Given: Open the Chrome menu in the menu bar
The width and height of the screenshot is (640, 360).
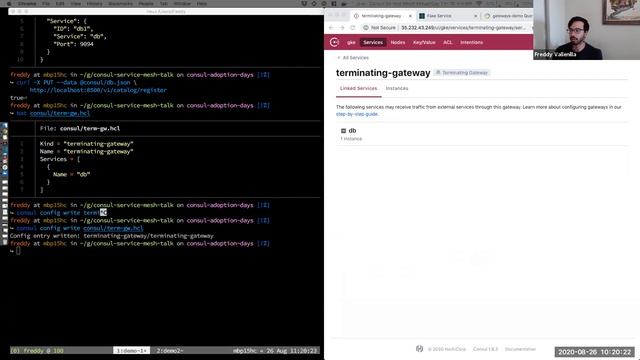Looking at the screenshot, I should click(27, 3).
